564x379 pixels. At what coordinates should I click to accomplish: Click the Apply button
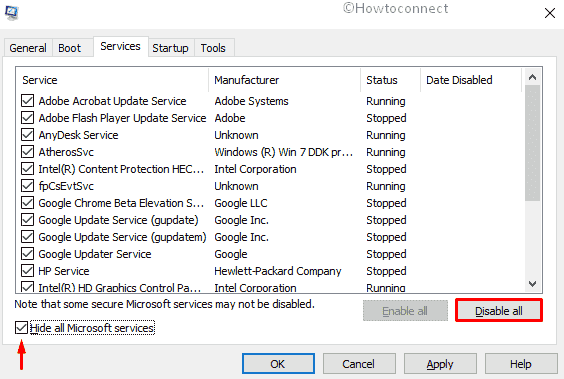point(440,364)
